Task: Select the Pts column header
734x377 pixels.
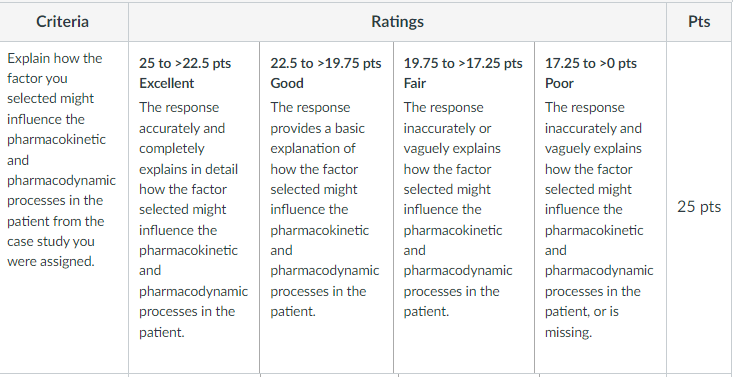Action: (699, 22)
